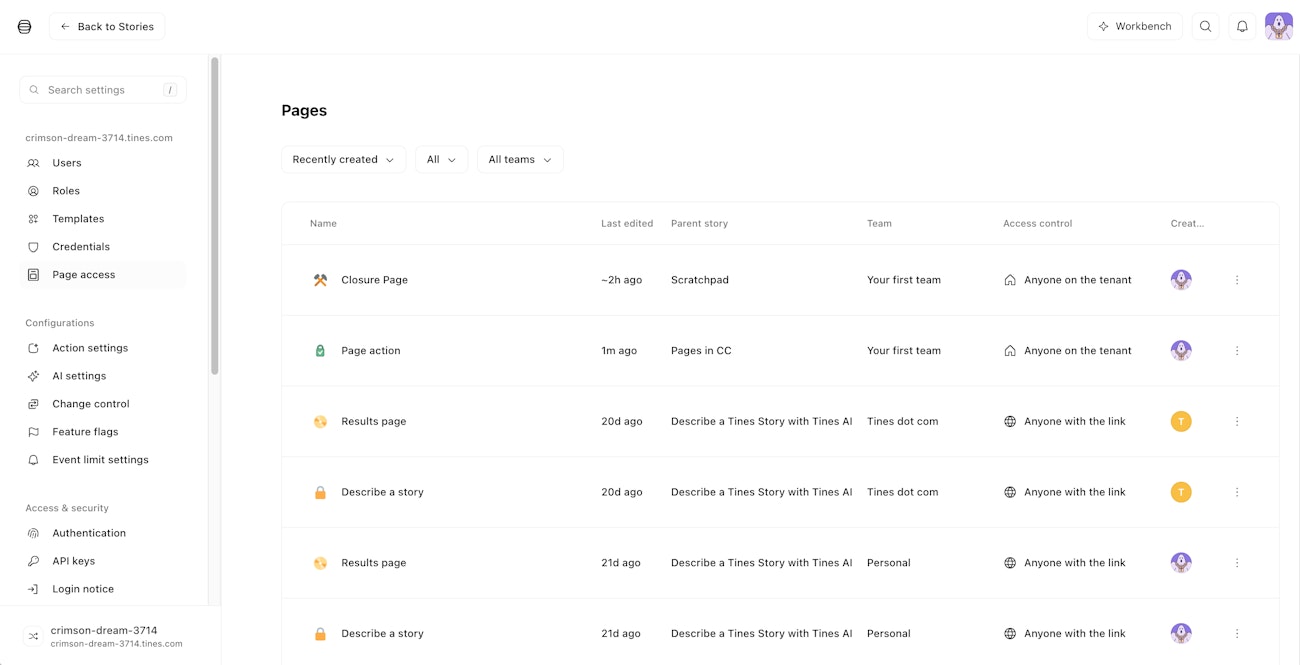This screenshot has height=665, width=1300.
Task: Open the All filter dropdown
Action: click(441, 160)
